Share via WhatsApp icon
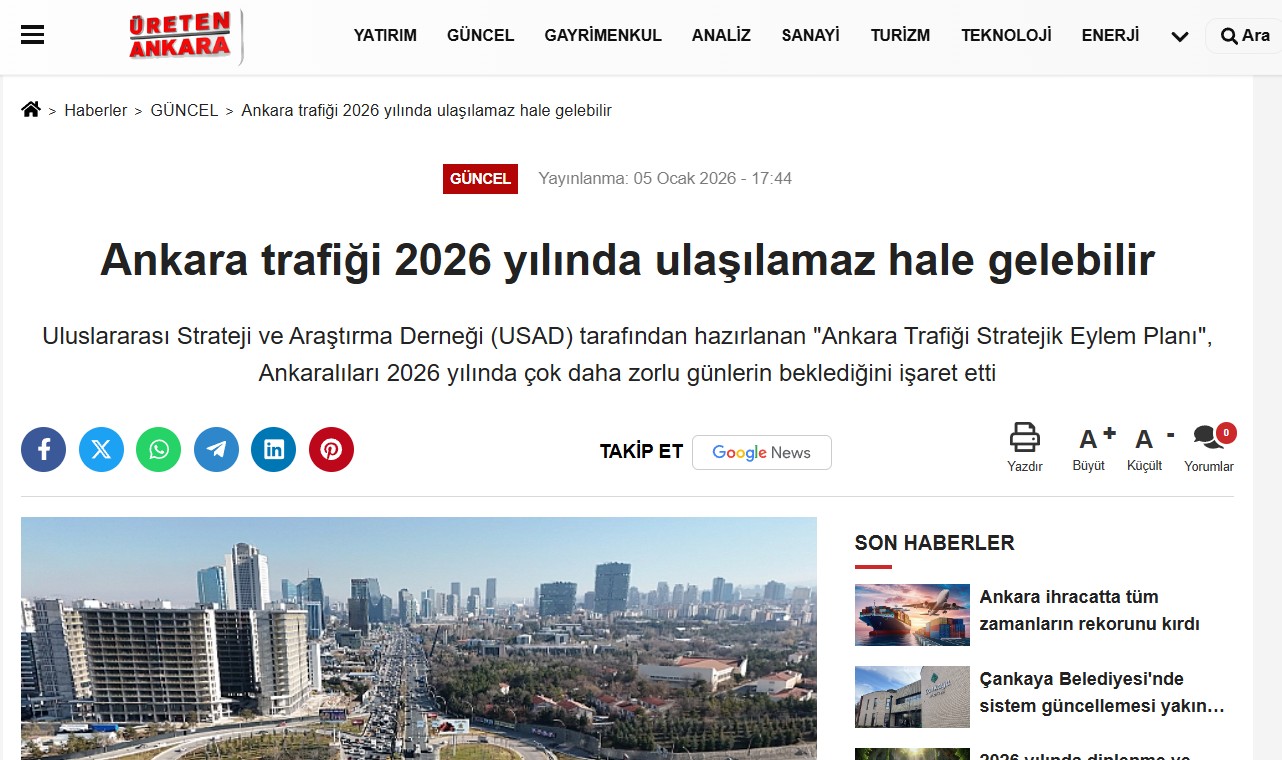The image size is (1282, 760). [x=158, y=450]
